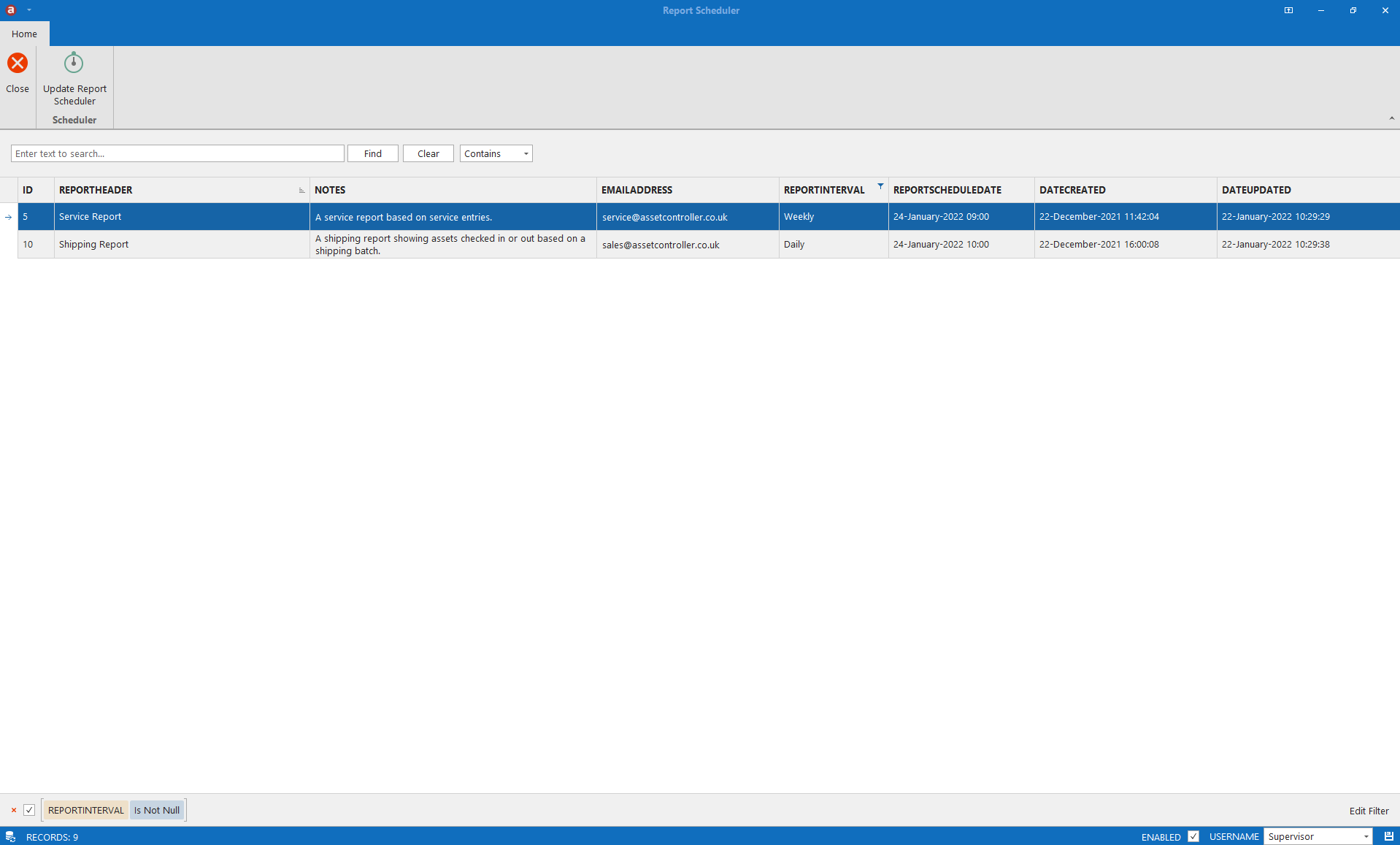Image resolution: width=1400 pixels, height=845 pixels.
Task: Click service@assetcontroller.co.uk email cell
Action: [x=688, y=217]
